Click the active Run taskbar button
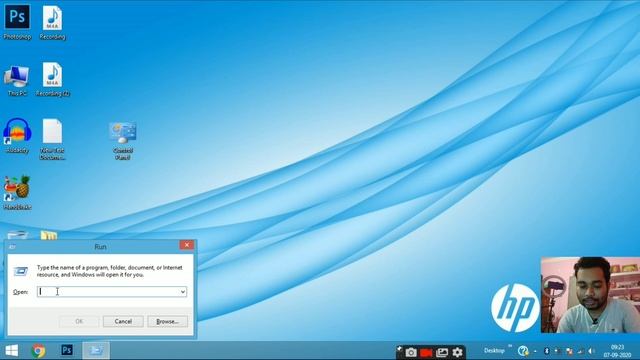 pos(96,351)
